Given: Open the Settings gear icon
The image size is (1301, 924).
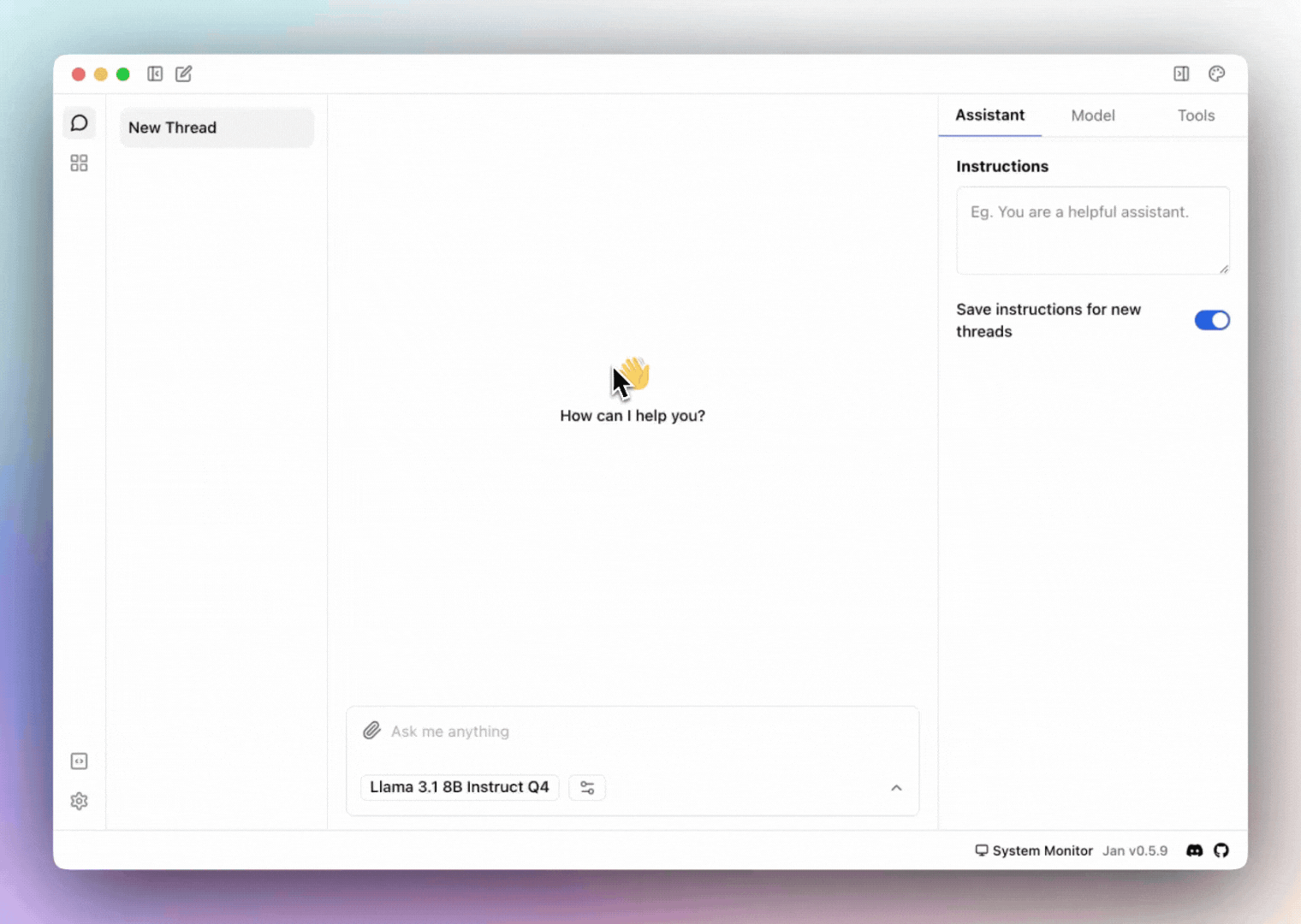Looking at the screenshot, I should (79, 802).
